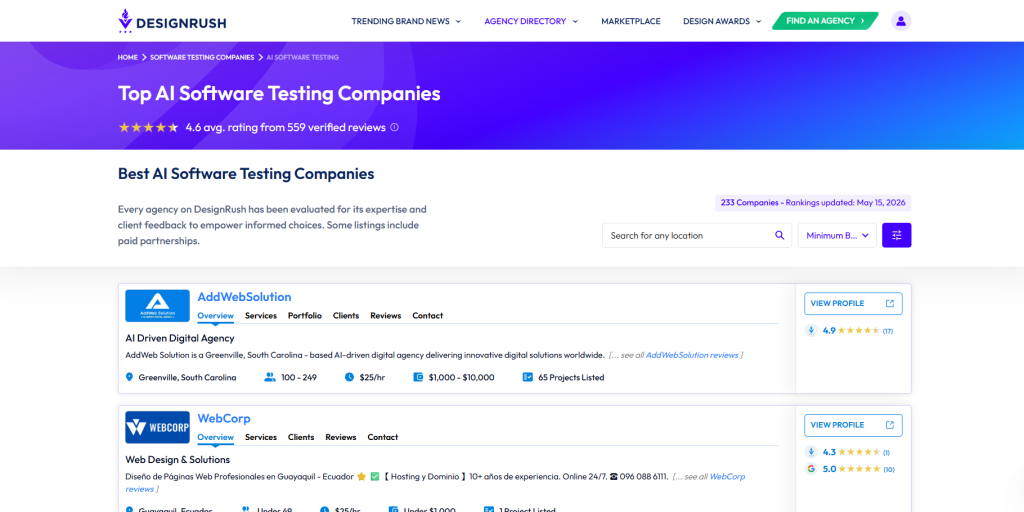Click the 233 Companies rankings updated badge
Image resolution: width=1024 pixels, height=512 pixels.
813,202
